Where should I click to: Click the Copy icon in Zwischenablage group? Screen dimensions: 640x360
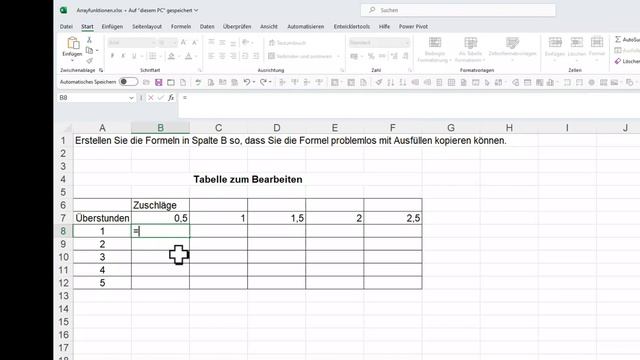[89, 50]
